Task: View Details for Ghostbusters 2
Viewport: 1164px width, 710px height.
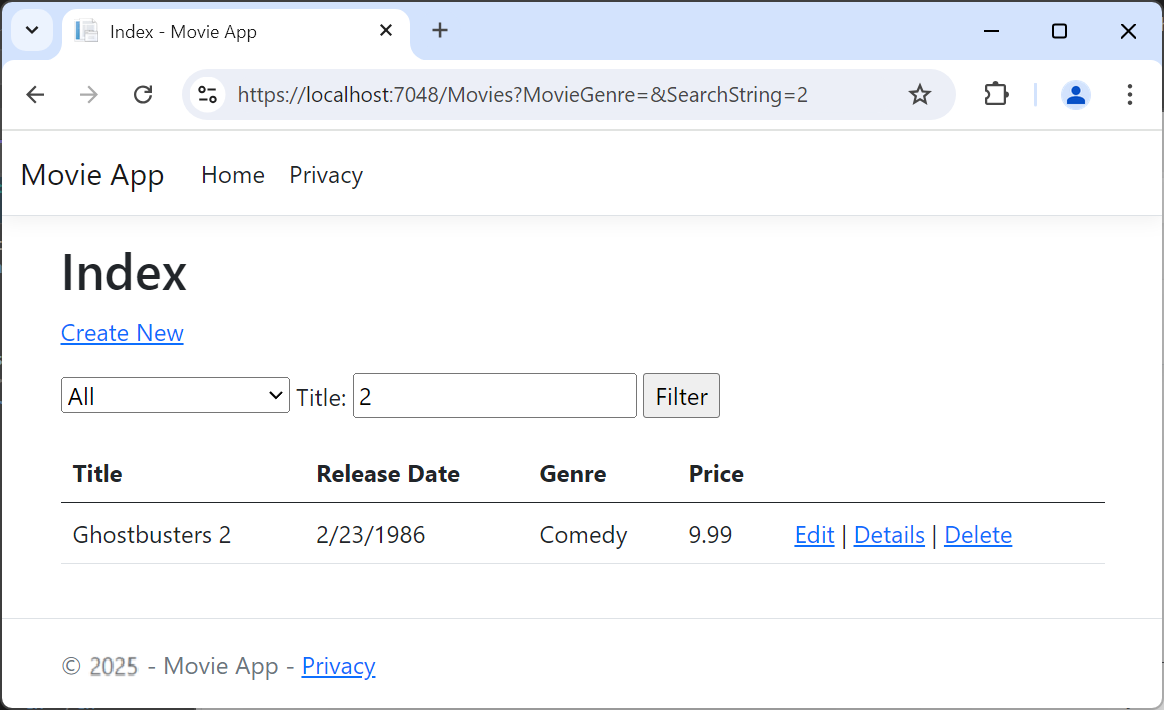Action: click(x=889, y=534)
